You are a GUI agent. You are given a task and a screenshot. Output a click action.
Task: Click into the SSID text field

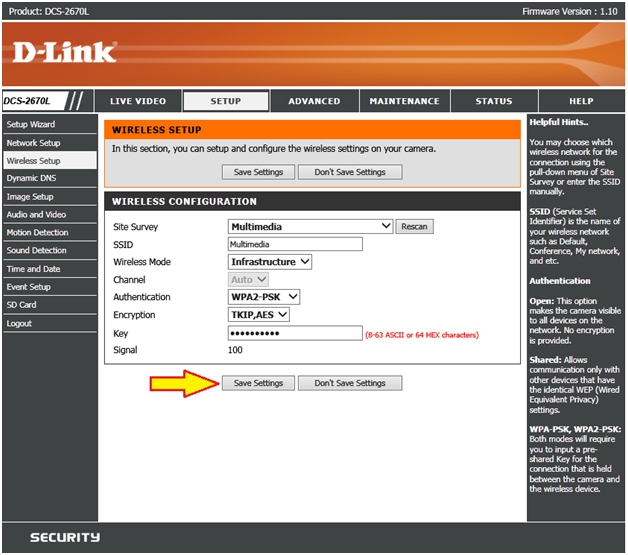[295, 244]
